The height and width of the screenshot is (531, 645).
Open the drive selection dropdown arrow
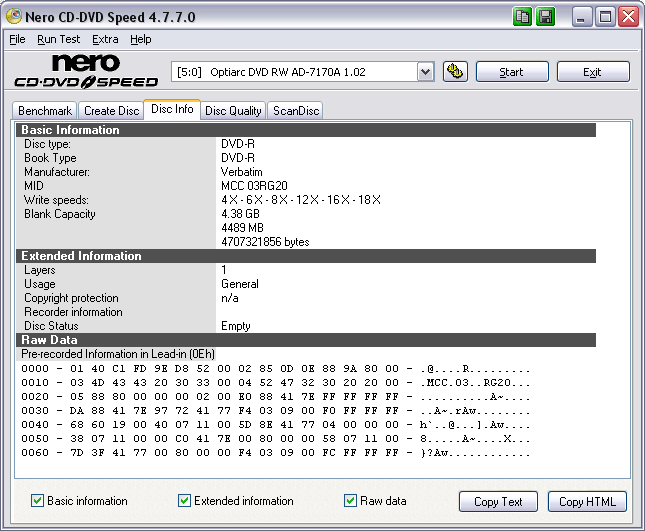point(425,72)
